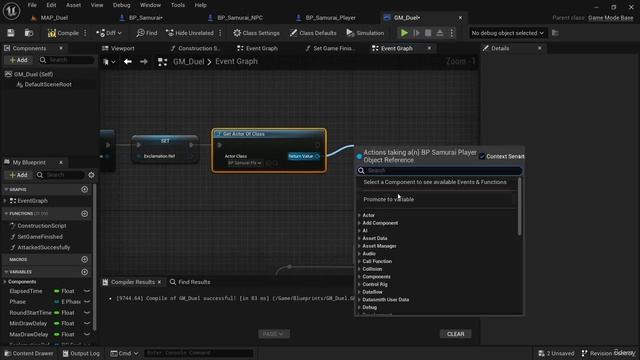This screenshot has width=640, height=360.
Task: Open the File menu
Action: [32, 5]
